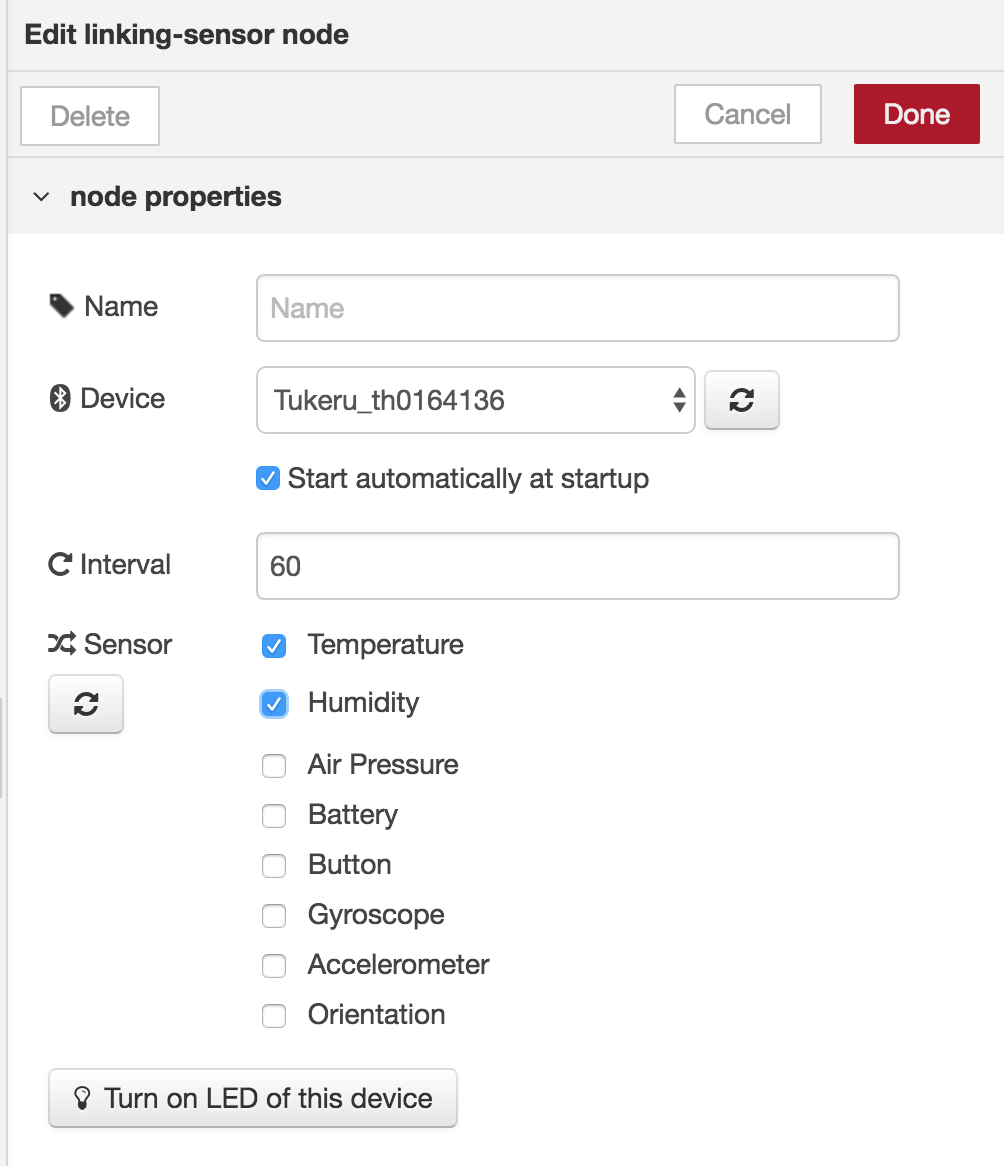
Task: Cancel editing the linking-sensor node
Action: point(747,114)
